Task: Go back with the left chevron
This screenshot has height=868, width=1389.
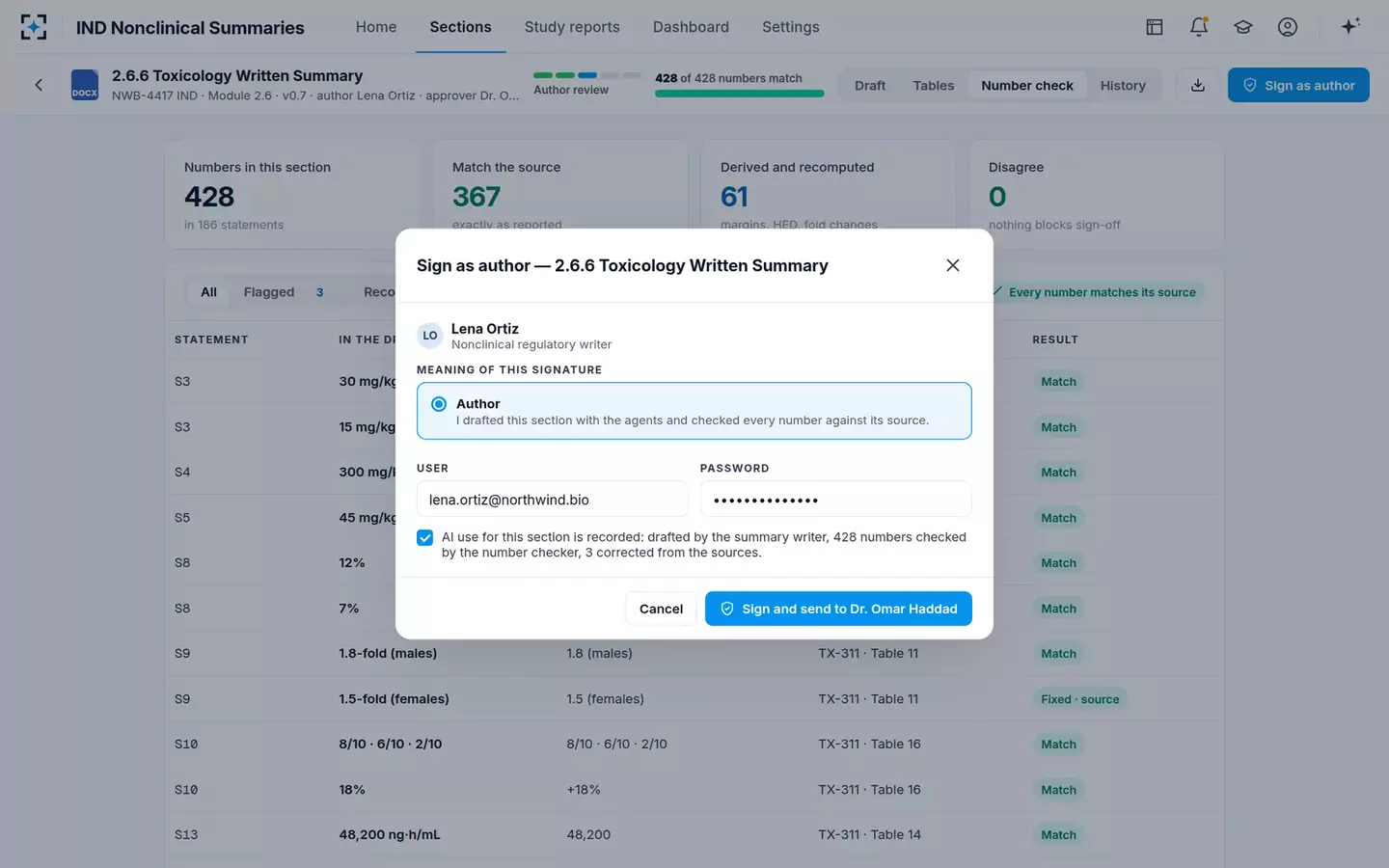Action: [x=39, y=85]
